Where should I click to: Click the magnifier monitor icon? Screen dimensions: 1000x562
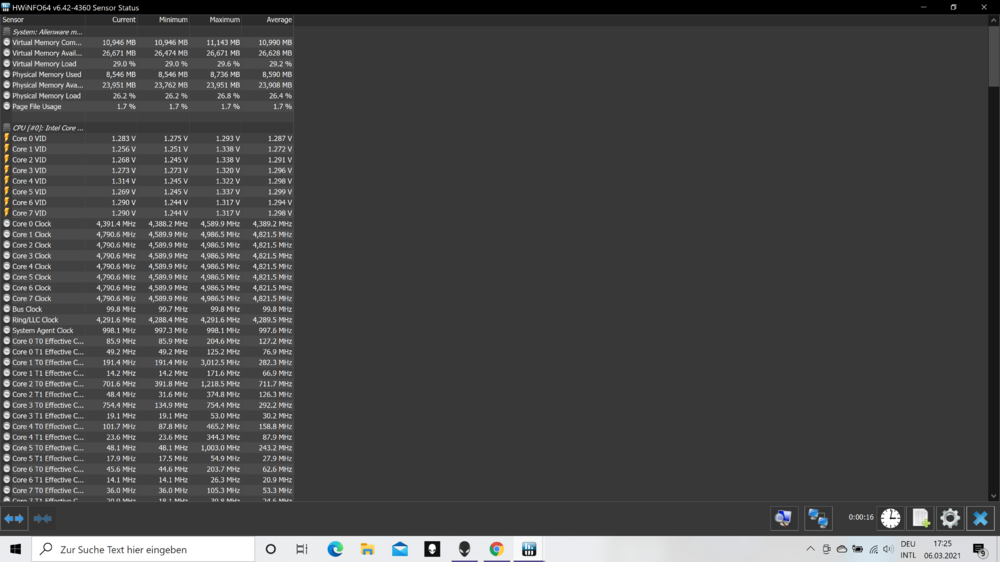pos(784,518)
